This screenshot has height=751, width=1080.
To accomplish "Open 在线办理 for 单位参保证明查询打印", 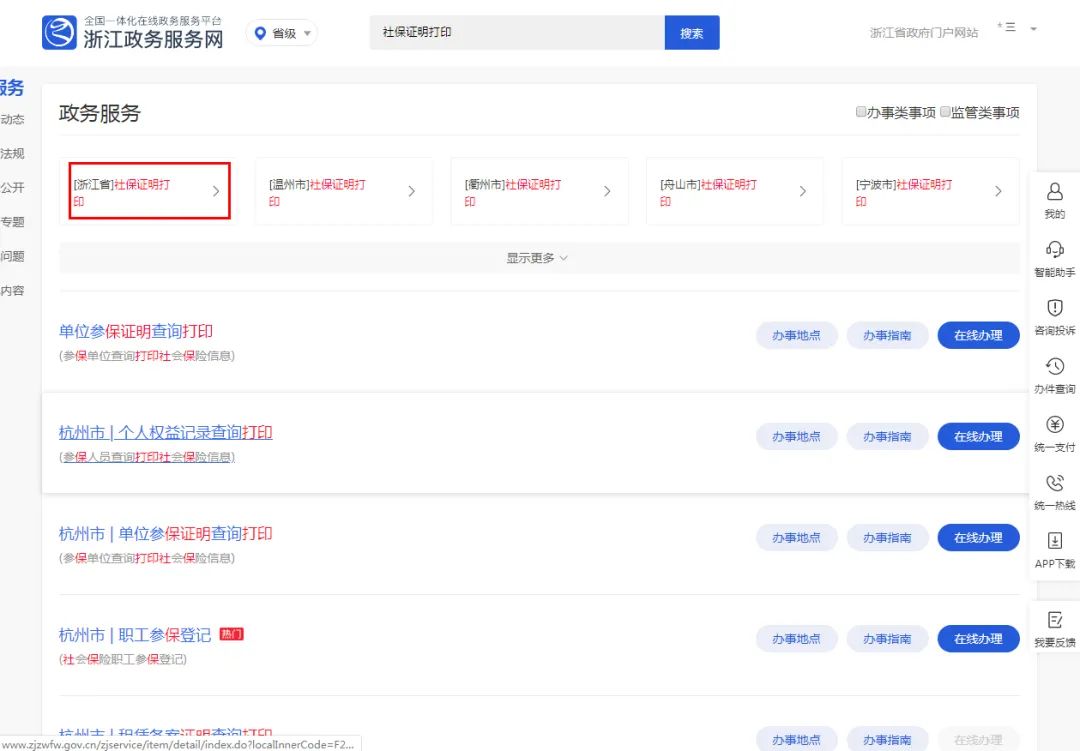I will [x=978, y=335].
